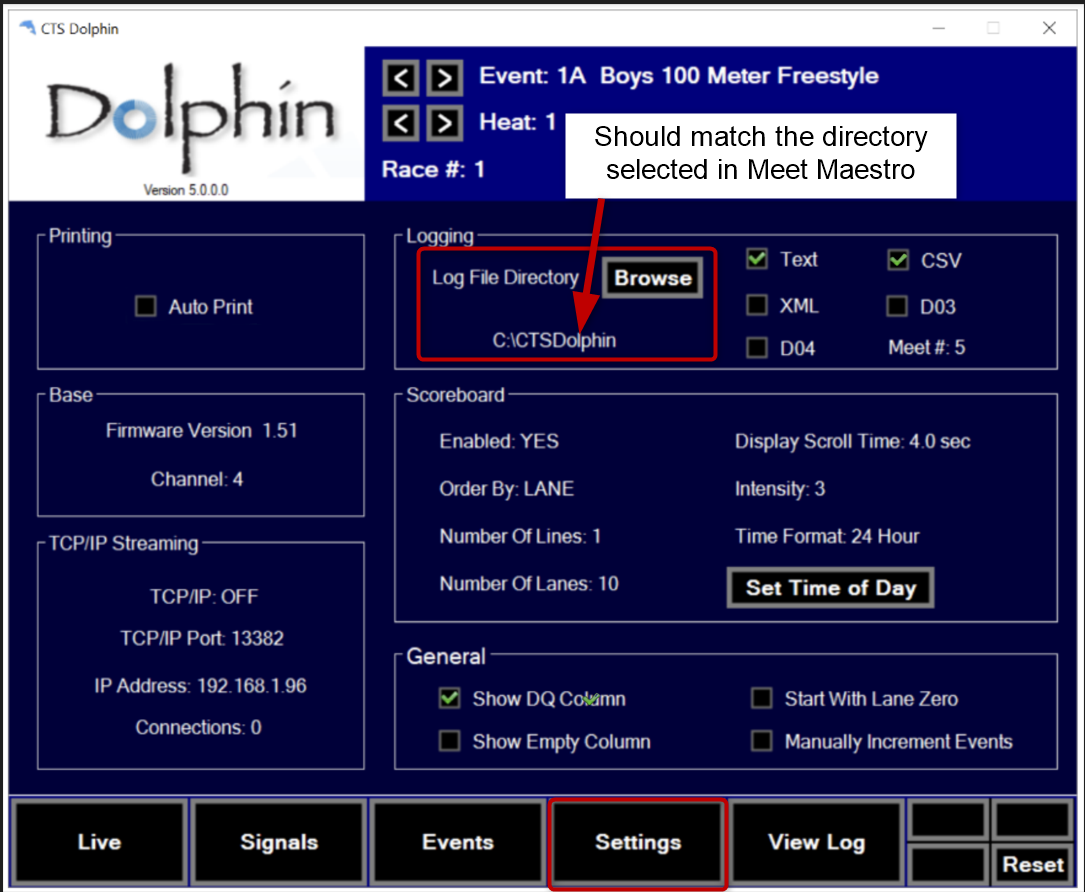Click the C:\CTSDolphin directory path
Screen dimensions: 1085x892
(x=554, y=340)
